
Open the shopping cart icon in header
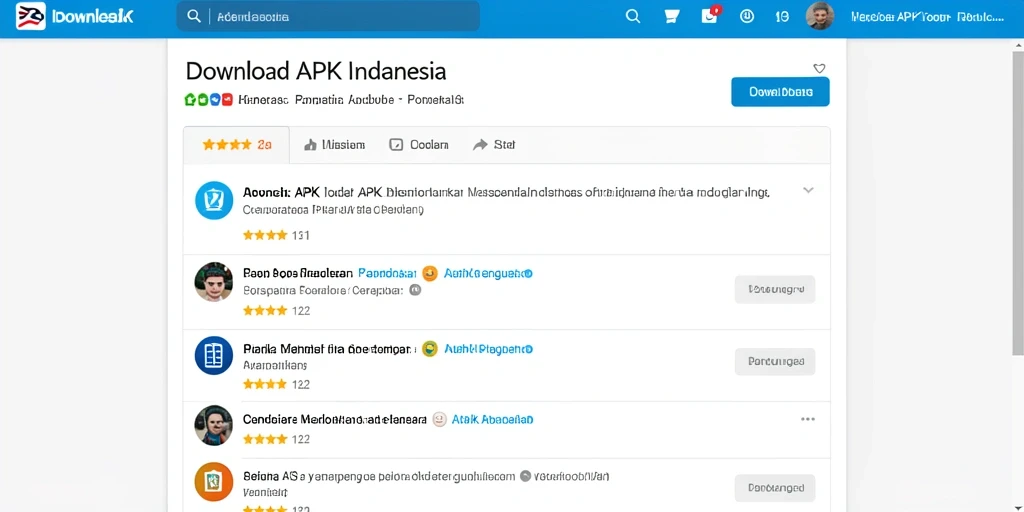[671, 16]
